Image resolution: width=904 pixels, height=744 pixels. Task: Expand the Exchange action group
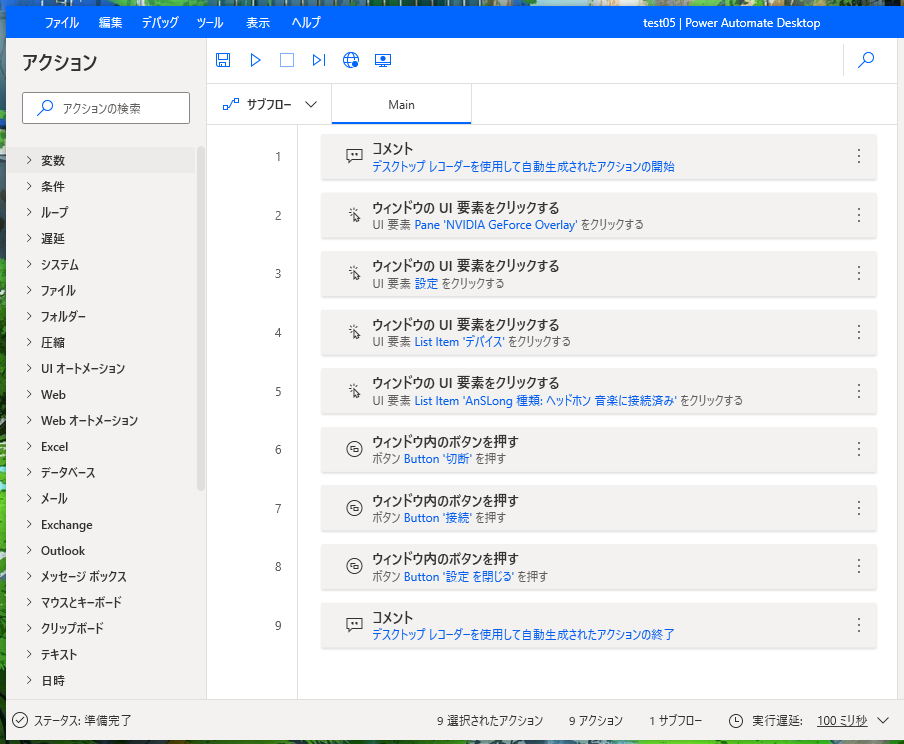(29, 524)
